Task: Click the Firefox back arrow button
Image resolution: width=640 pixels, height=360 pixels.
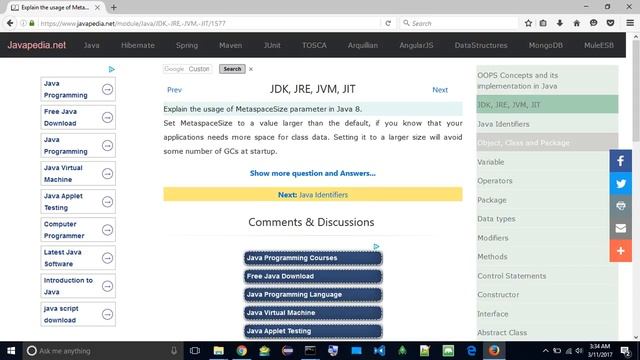Action: (x=10, y=23)
